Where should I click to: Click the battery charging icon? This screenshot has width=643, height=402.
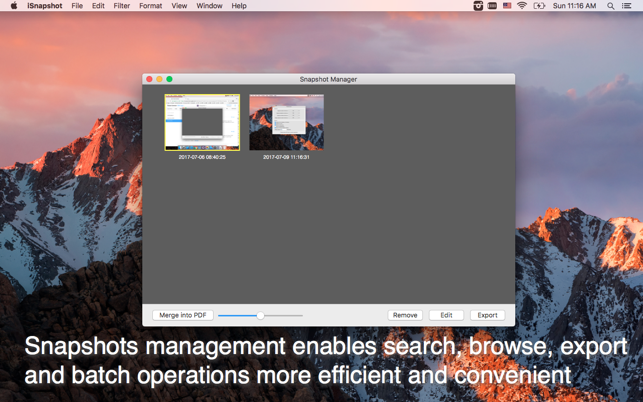point(539,6)
